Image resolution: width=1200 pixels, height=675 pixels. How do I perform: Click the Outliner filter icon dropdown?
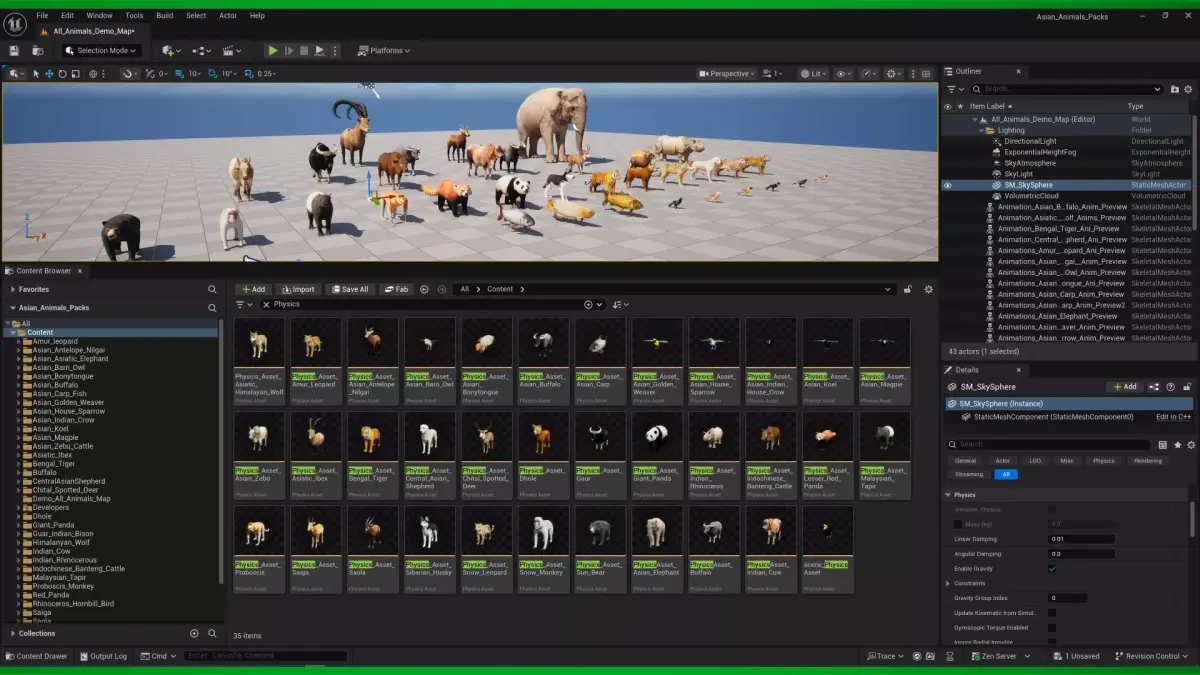(x=954, y=89)
